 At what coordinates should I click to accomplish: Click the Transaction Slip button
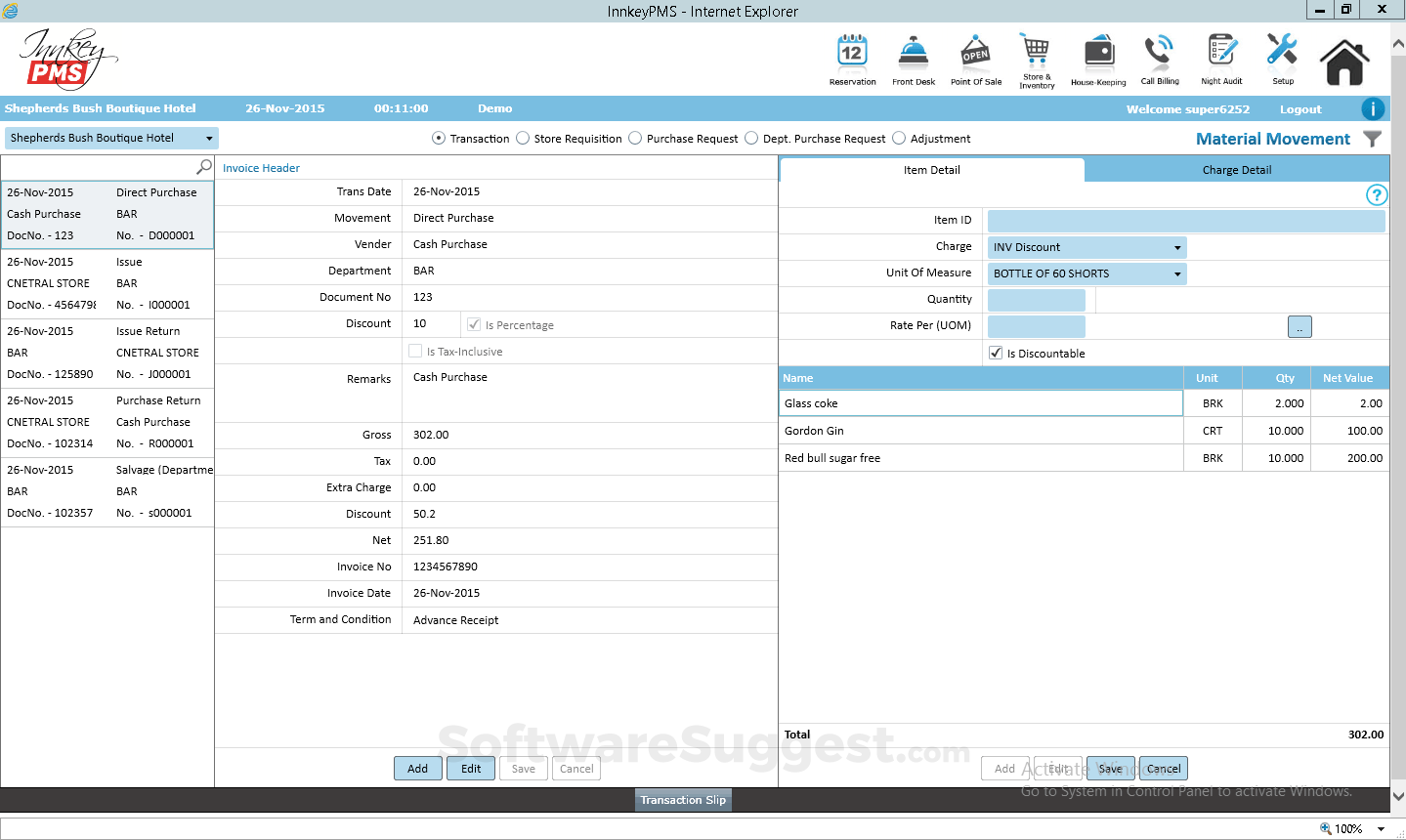click(683, 800)
